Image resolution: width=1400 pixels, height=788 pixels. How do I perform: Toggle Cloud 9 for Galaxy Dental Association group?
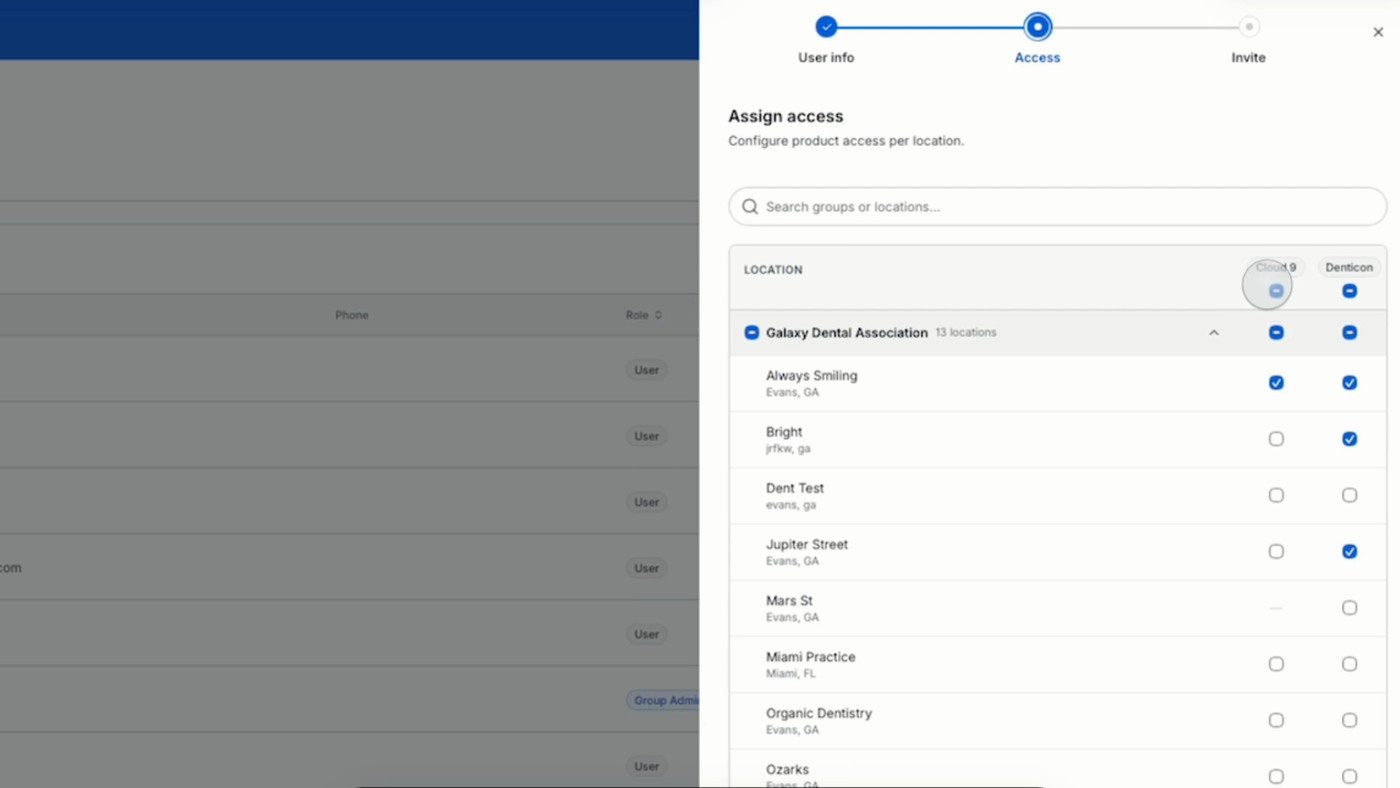click(x=1276, y=333)
